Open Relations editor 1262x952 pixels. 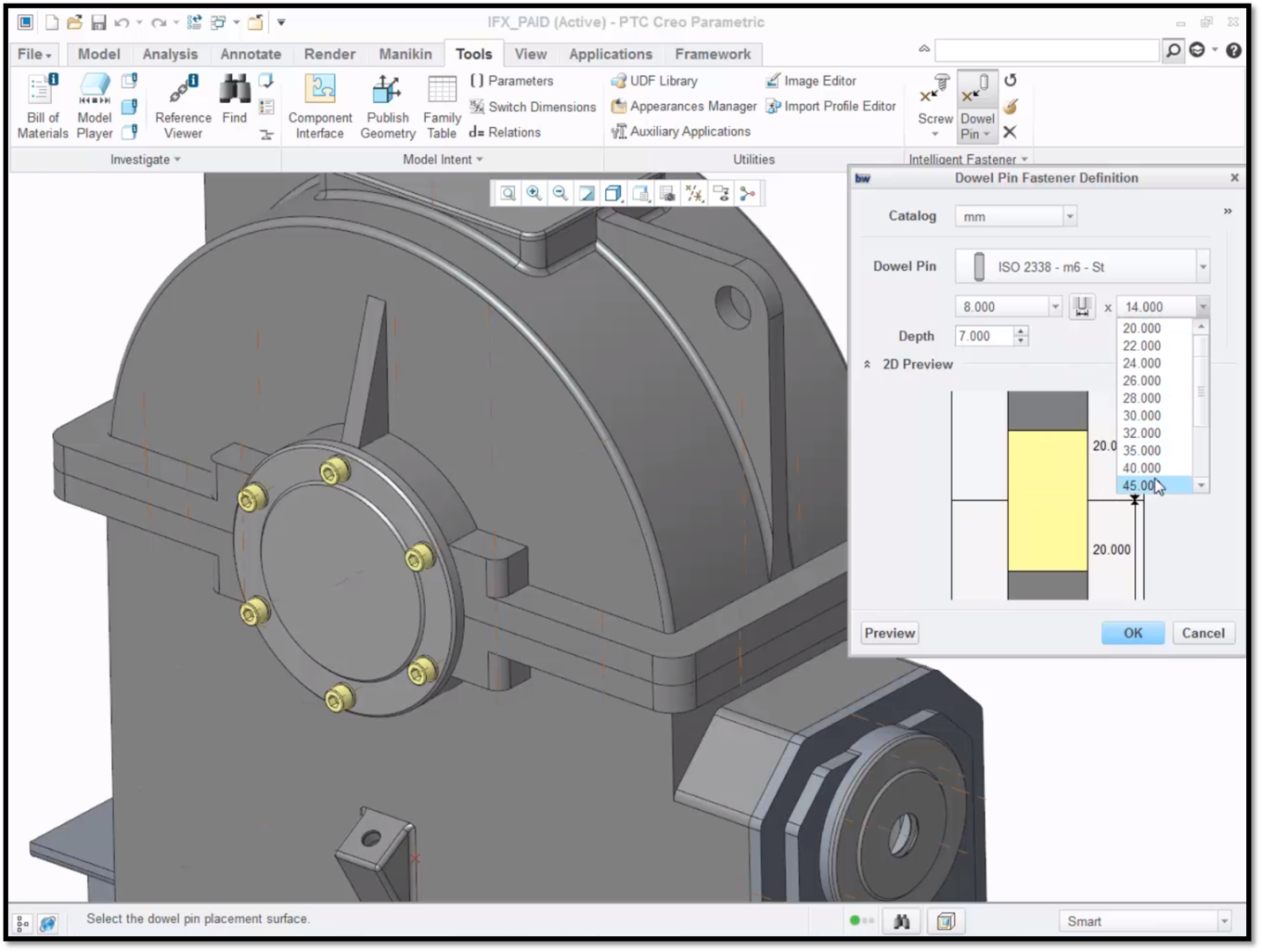[x=504, y=132]
